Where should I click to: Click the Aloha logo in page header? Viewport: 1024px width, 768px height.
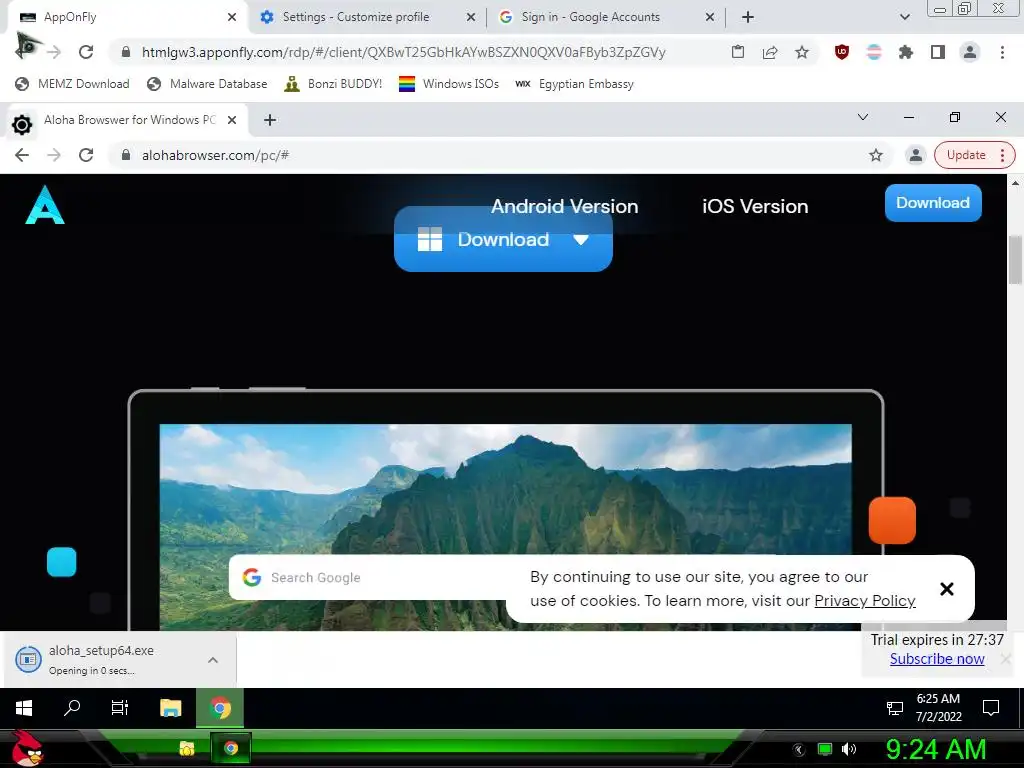coord(44,205)
